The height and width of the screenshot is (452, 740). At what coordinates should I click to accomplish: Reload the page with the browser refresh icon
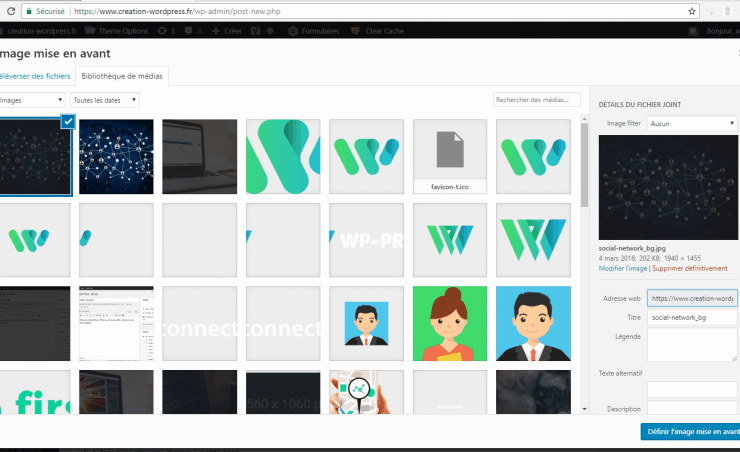click(10, 11)
